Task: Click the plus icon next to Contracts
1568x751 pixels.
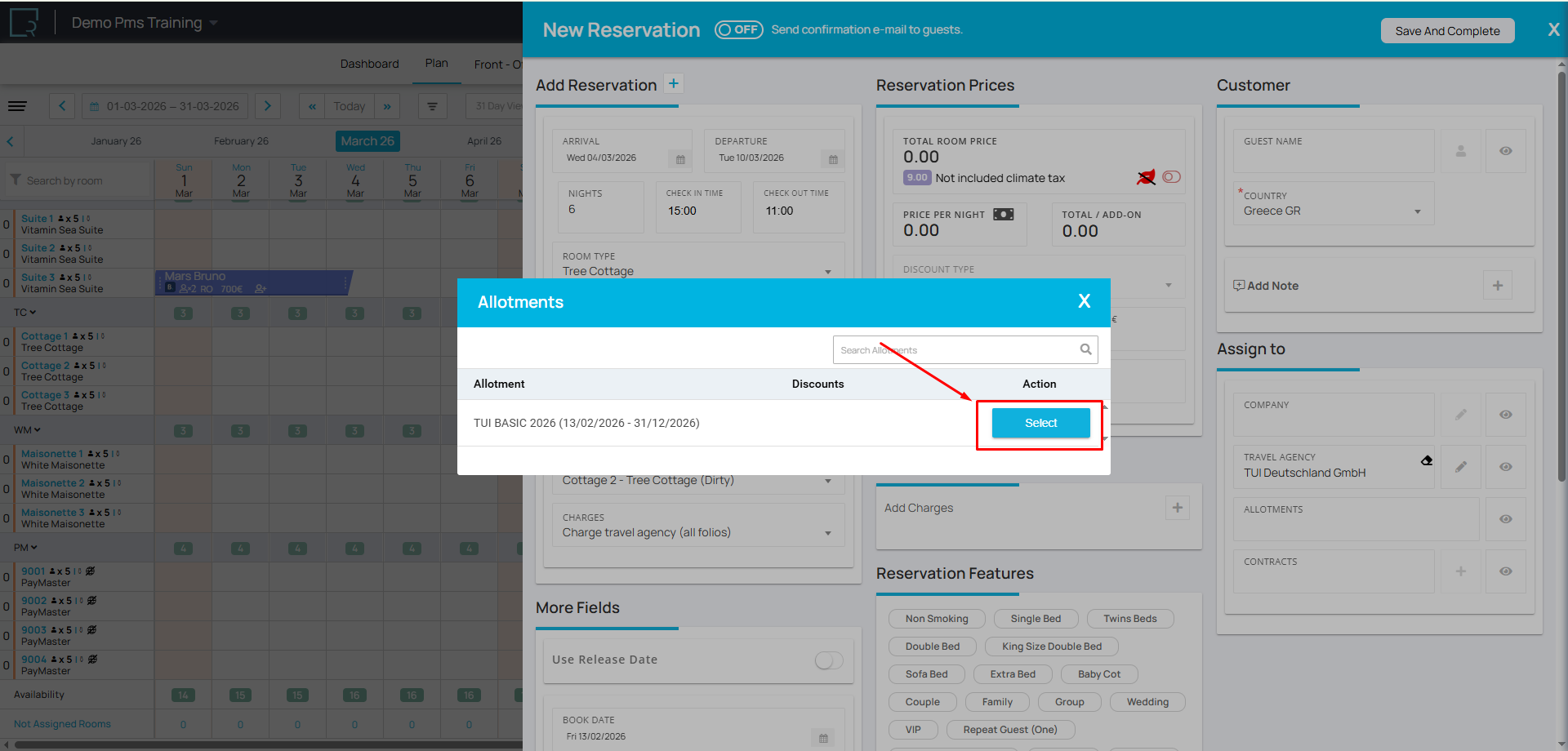Action: (x=1460, y=571)
